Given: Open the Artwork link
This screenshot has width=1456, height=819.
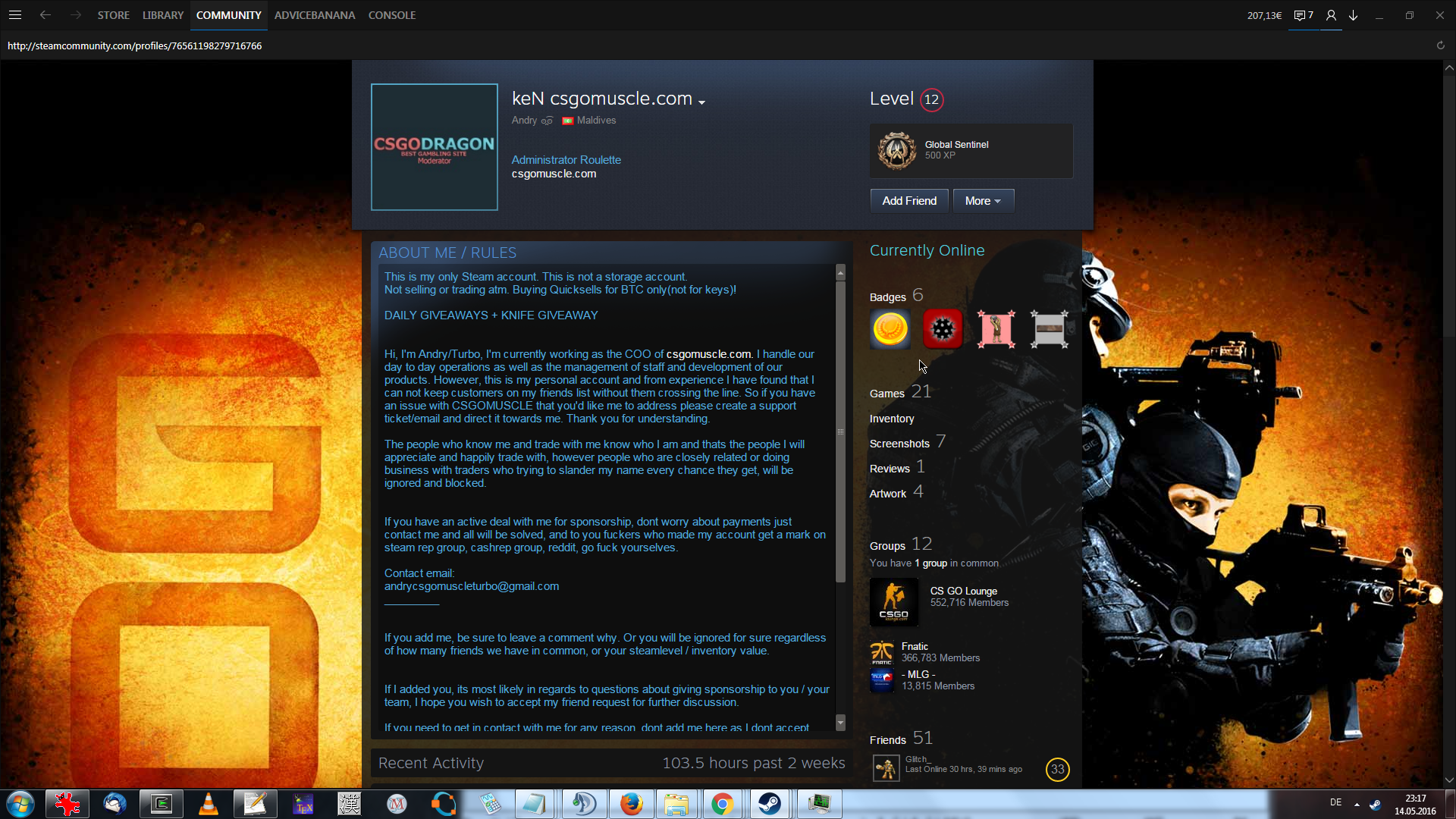Looking at the screenshot, I should pyautogui.click(x=888, y=494).
